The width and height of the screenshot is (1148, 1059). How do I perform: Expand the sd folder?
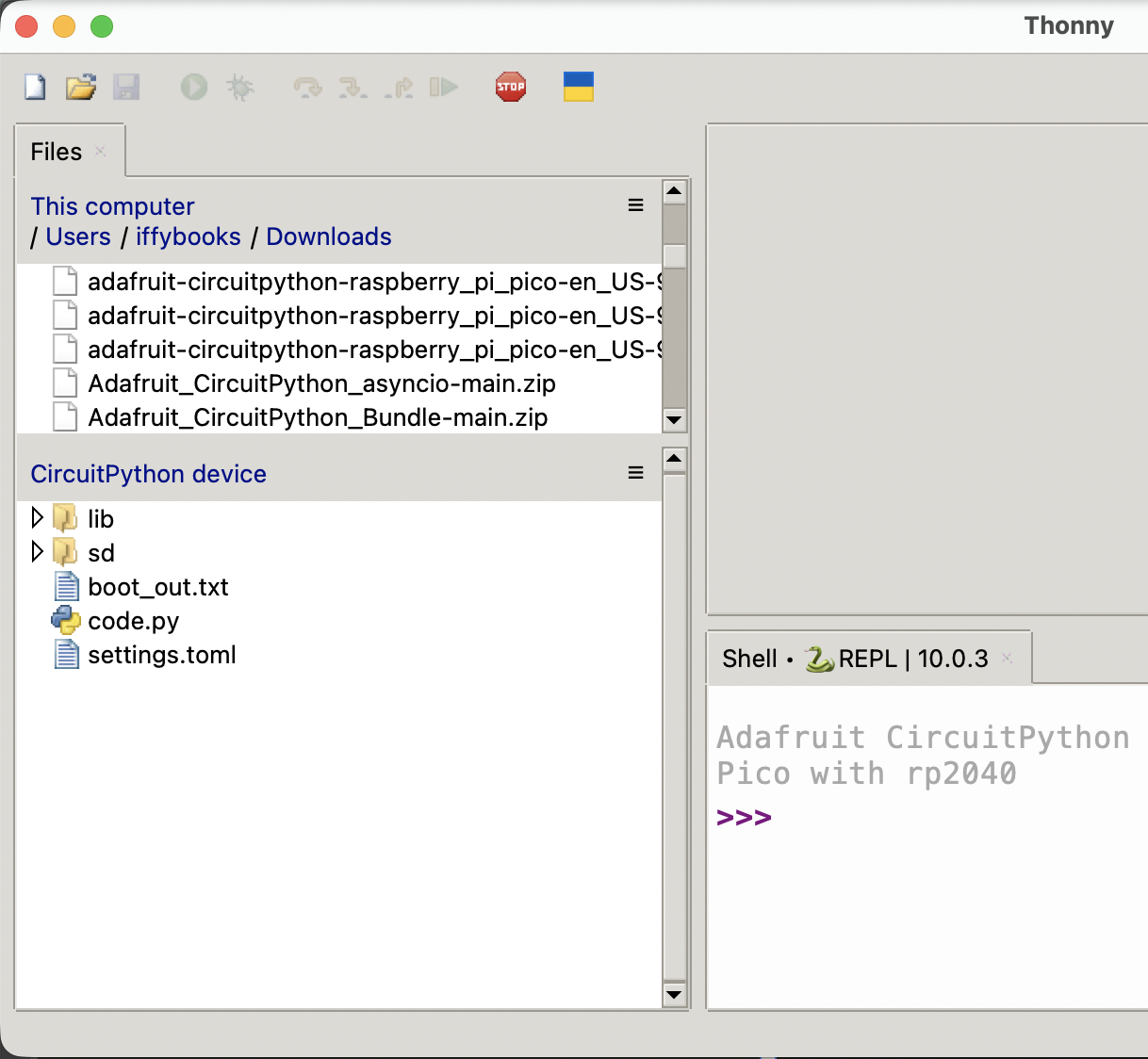click(x=38, y=551)
